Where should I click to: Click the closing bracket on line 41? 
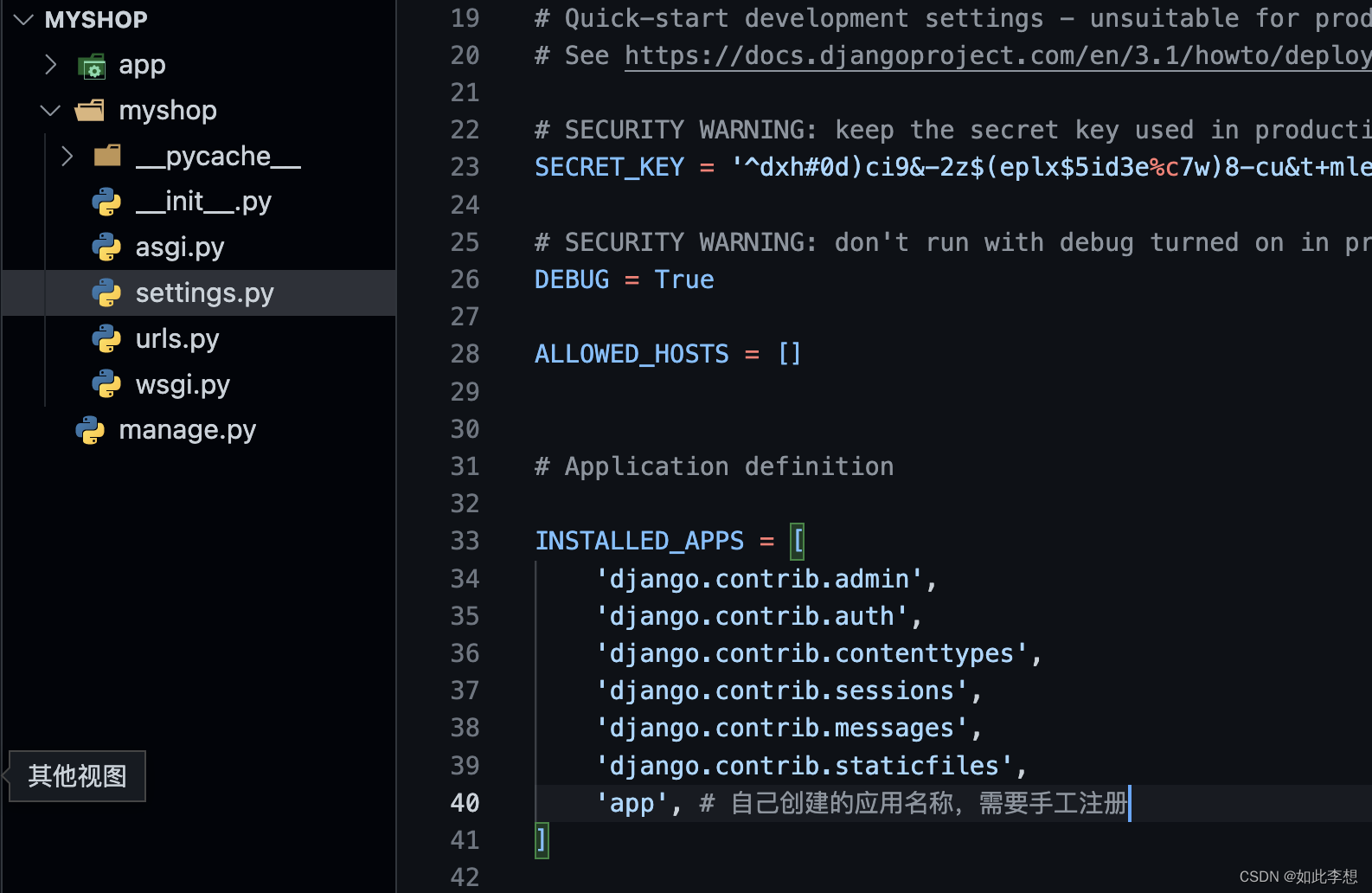coord(542,840)
